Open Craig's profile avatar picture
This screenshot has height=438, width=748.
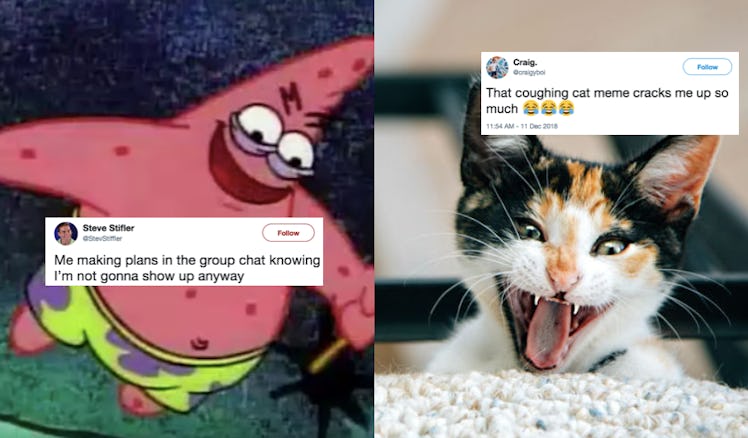point(497,67)
